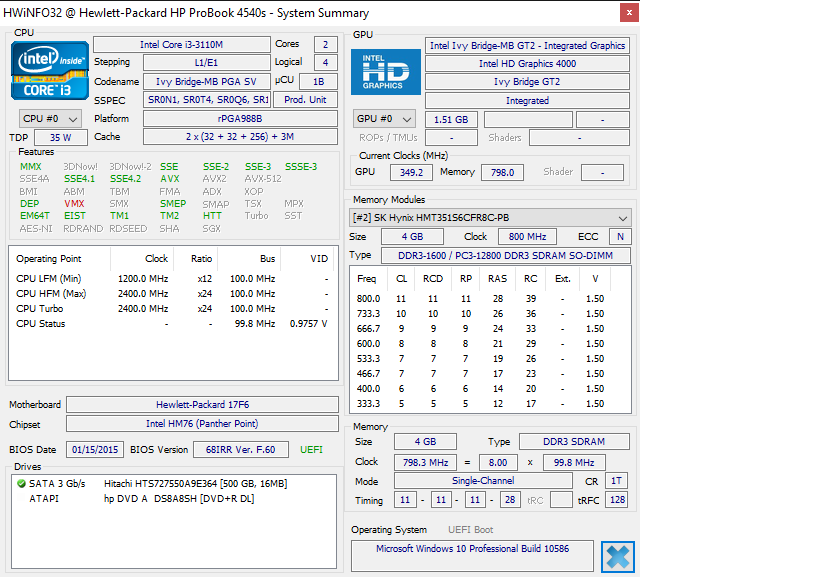Click the Intel Core i3-3110M name field
The height and width of the screenshot is (577, 819).
[182, 44]
